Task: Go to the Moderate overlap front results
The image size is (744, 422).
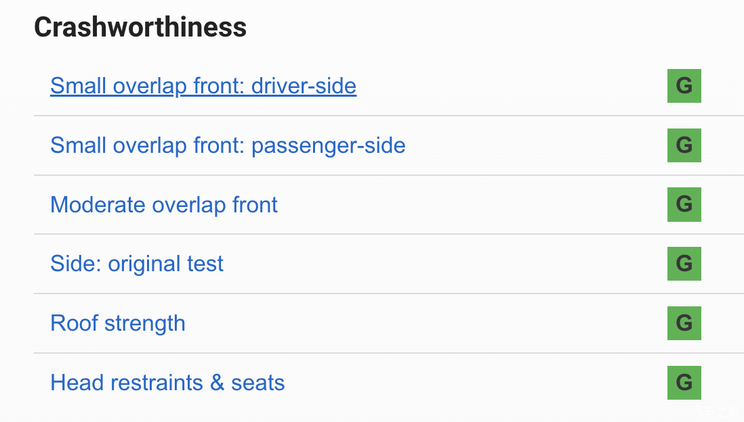Action: tap(164, 205)
